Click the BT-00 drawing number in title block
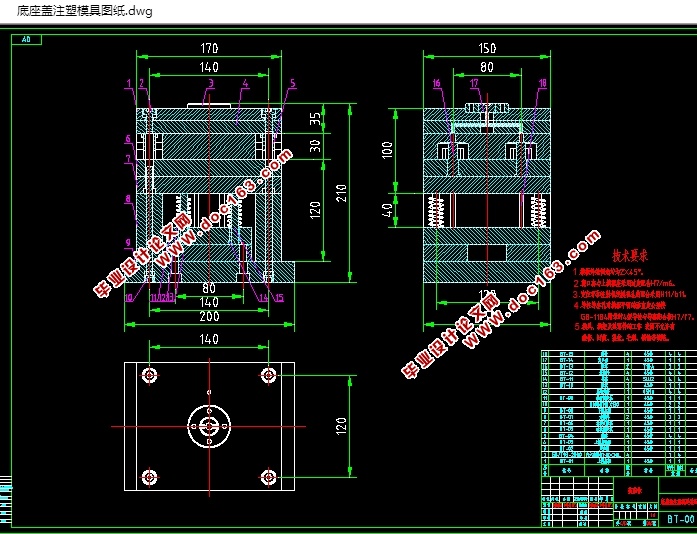Screen dimensions: 697x534 681,519
